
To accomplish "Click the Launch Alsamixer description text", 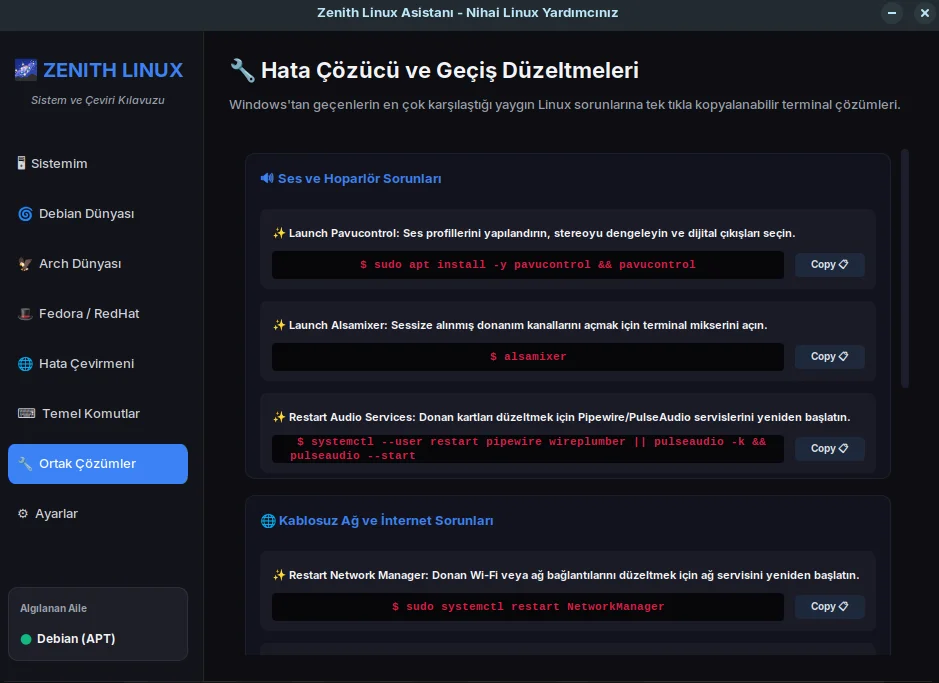I will [528, 325].
